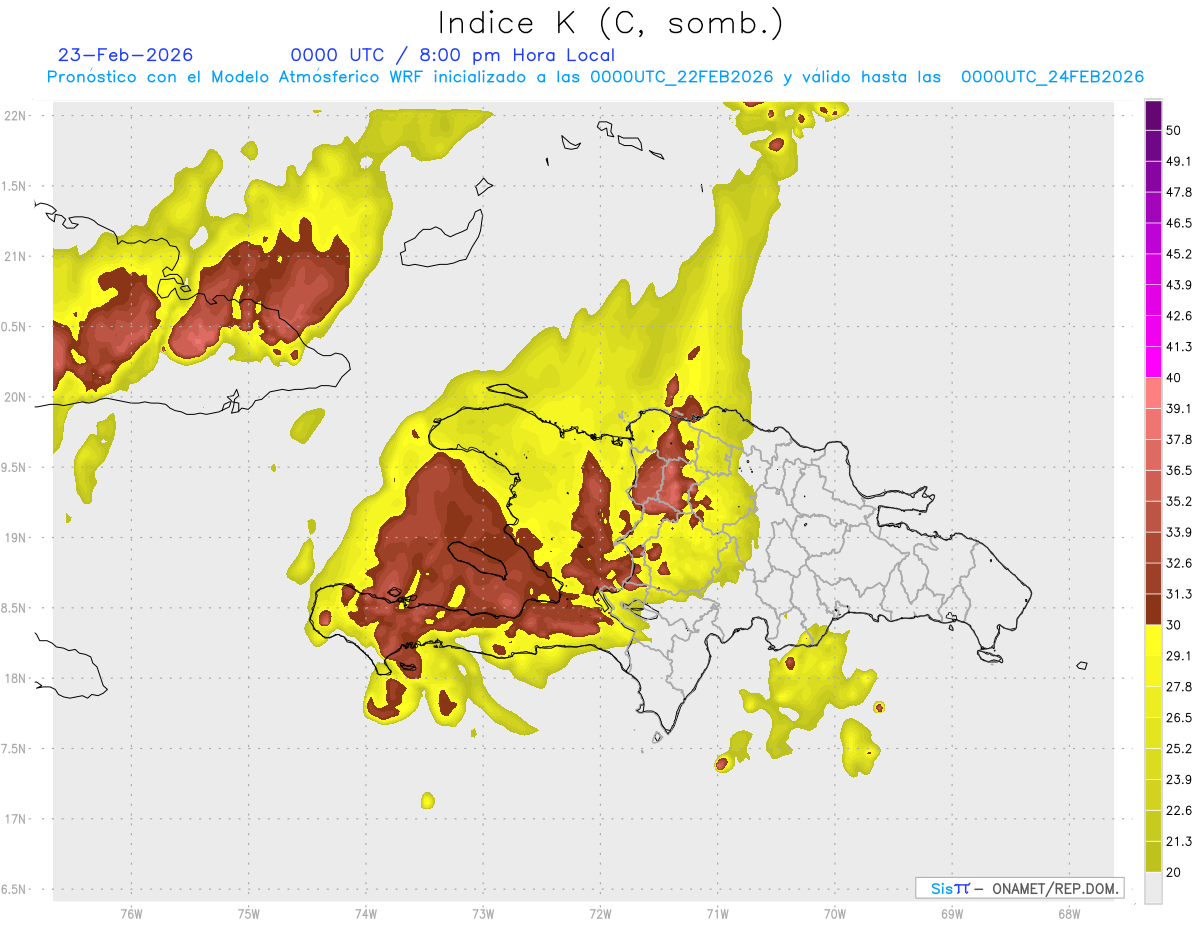Click the SisTT ONAMET/REP.DOM. credit box
This screenshot has width=1200, height=927.
pos(1019,888)
